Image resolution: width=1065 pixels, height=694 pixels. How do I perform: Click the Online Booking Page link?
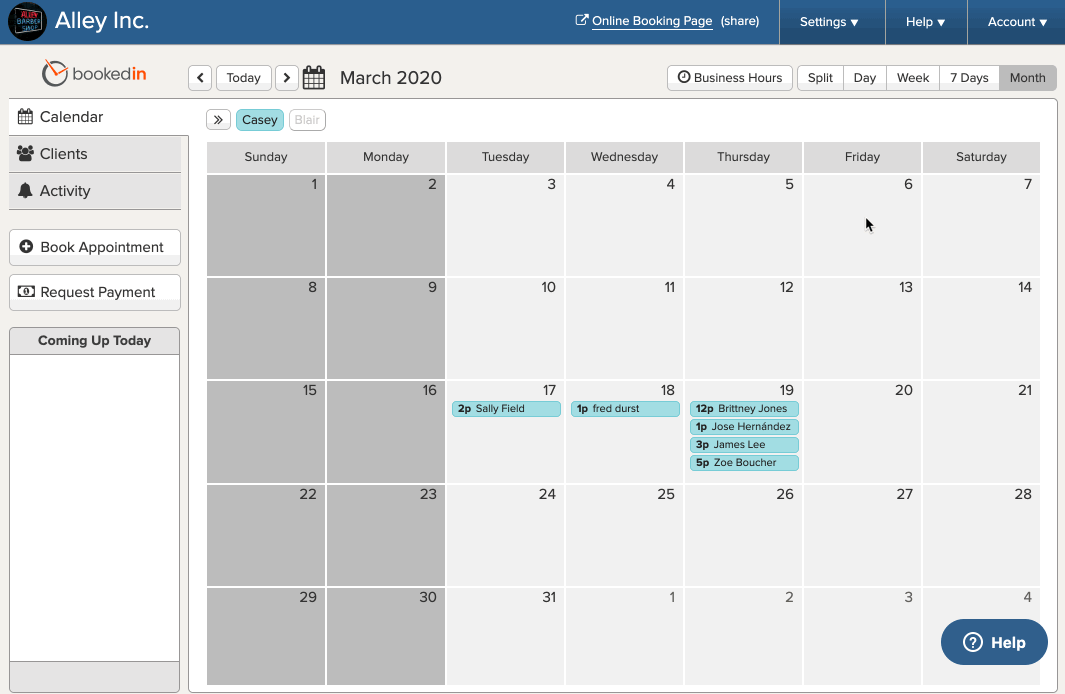651,21
